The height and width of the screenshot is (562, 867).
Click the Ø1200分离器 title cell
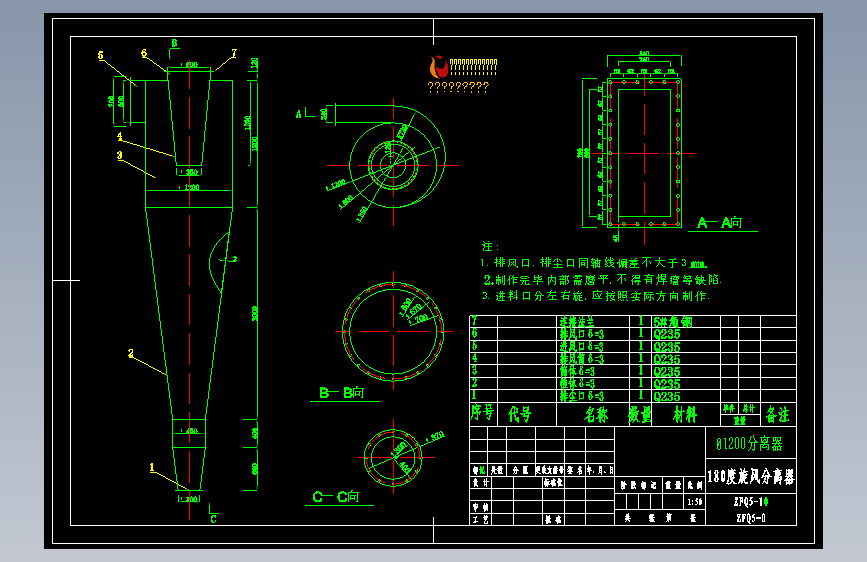(x=749, y=444)
